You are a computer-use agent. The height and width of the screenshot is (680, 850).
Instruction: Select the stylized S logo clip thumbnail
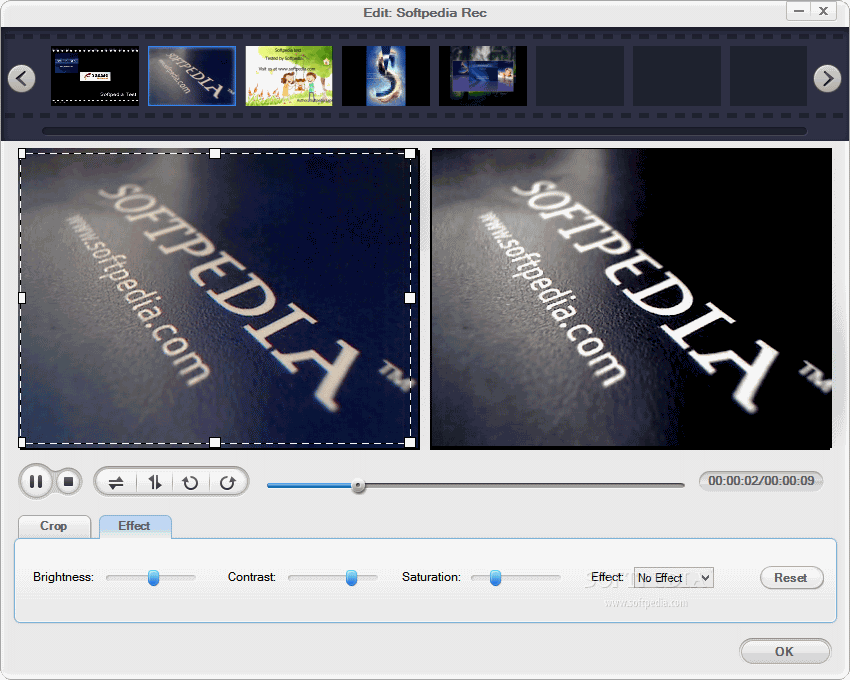(x=386, y=76)
